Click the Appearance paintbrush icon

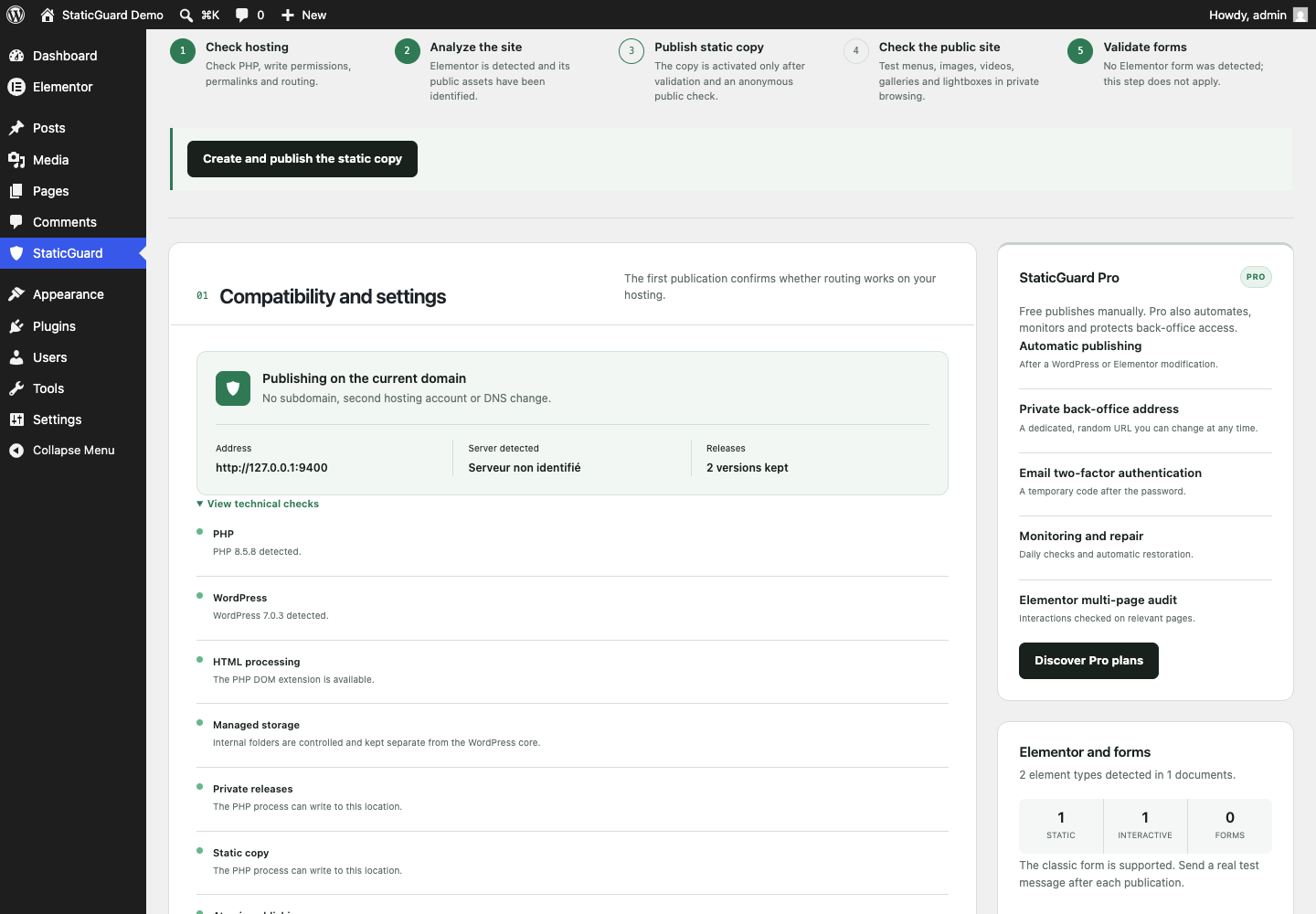pyautogui.click(x=16, y=294)
